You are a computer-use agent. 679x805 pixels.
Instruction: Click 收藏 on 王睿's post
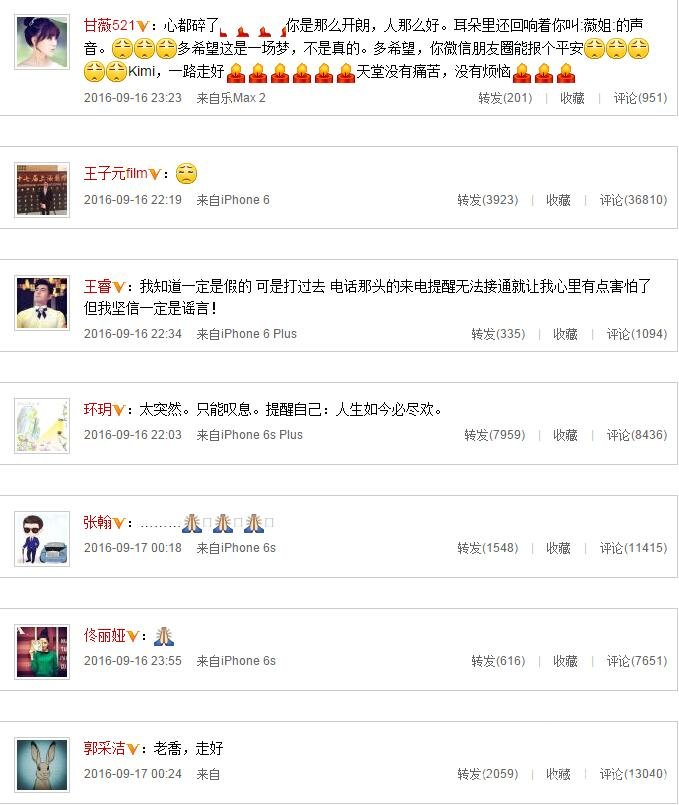[x=565, y=334]
